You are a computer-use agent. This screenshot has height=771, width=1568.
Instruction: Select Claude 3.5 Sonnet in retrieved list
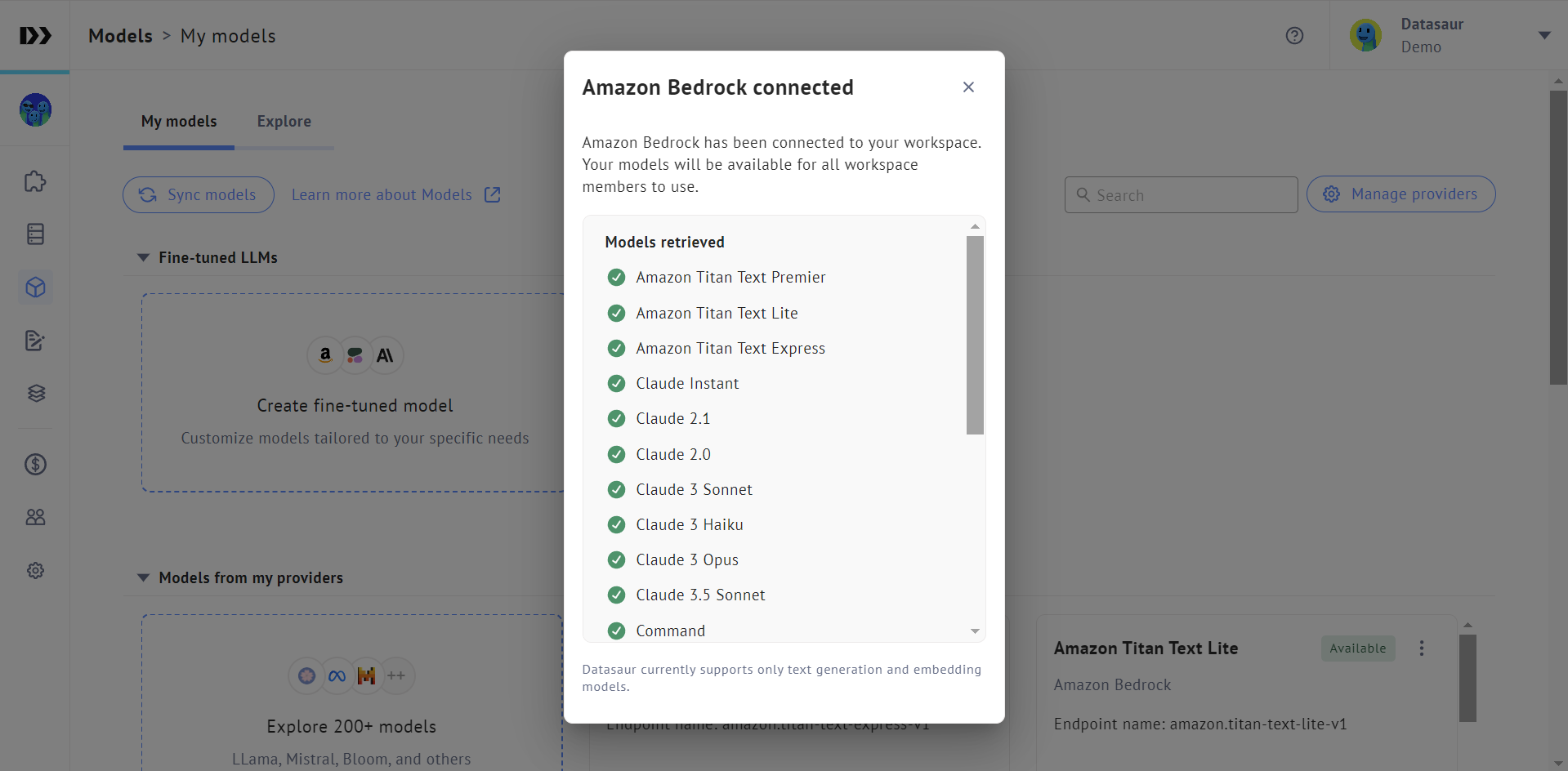pyautogui.click(x=700, y=595)
